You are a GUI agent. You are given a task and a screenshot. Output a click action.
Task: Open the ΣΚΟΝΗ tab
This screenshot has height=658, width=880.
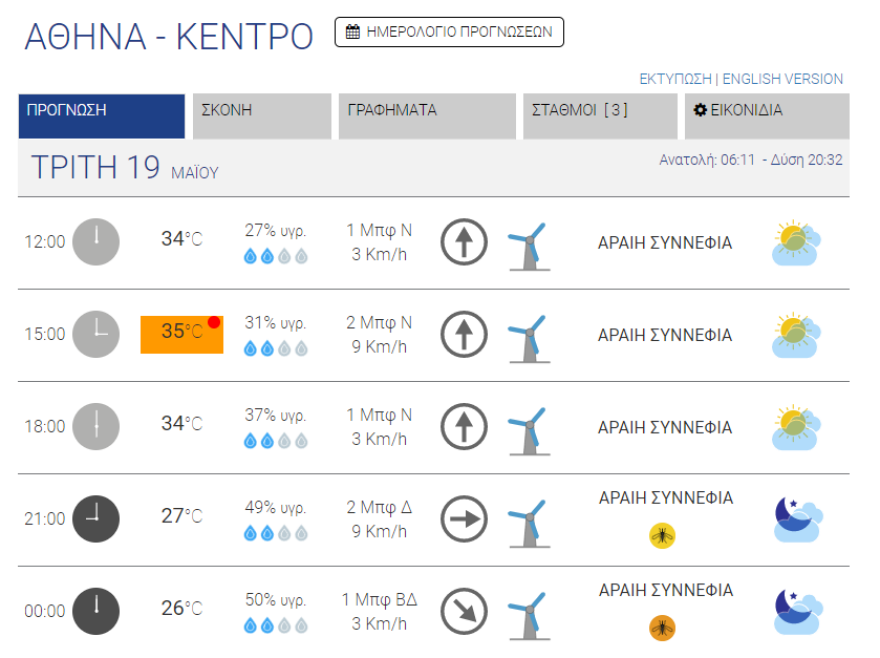point(262,116)
